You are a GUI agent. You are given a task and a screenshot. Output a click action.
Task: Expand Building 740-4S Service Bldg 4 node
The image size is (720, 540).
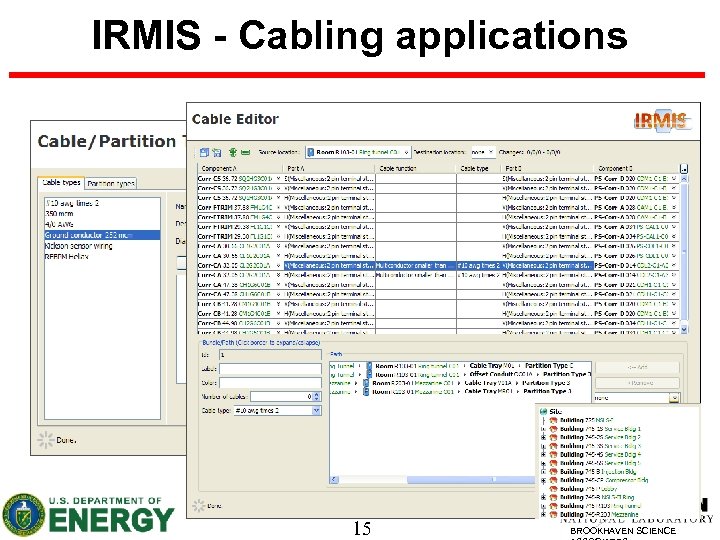click(544, 454)
